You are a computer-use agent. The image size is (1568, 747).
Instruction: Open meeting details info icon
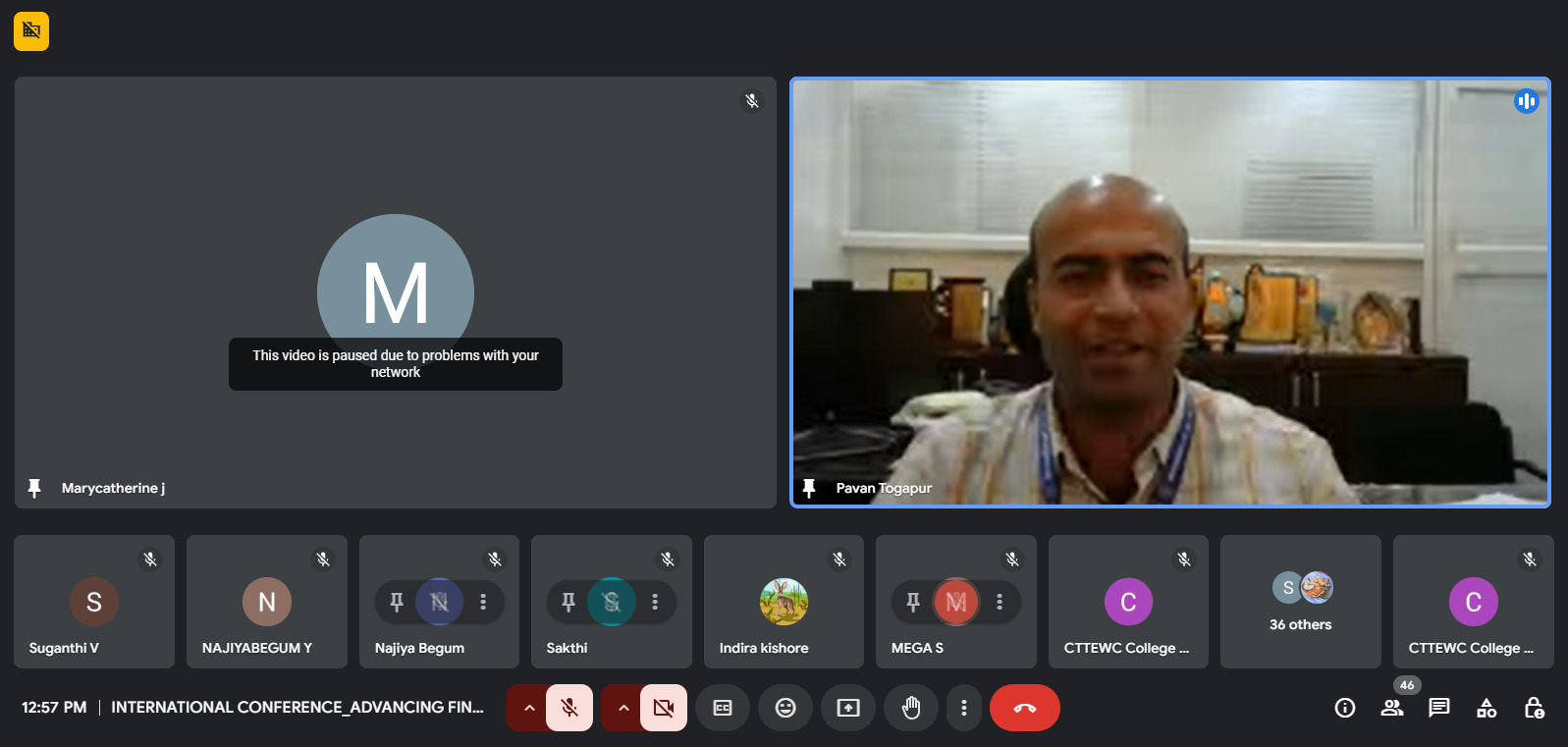coord(1345,708)
